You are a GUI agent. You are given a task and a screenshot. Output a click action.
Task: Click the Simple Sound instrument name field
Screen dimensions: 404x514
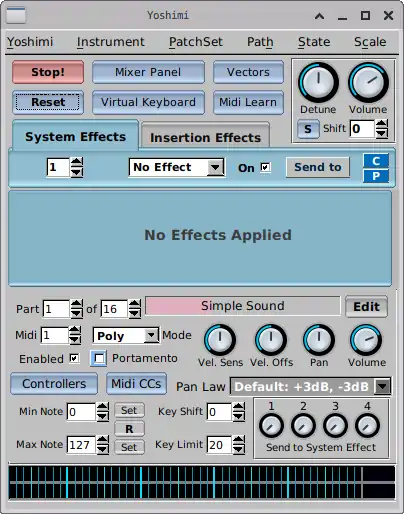(x=243, y=306)
